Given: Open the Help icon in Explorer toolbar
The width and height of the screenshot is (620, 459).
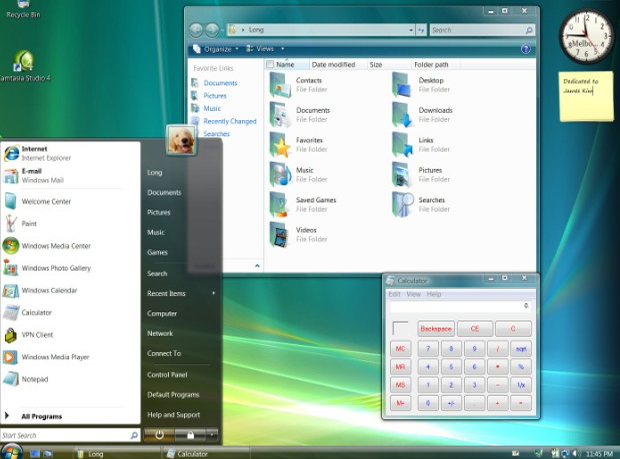Looking at the screenshot, I should pyautogui.click(x=525, y=49).
